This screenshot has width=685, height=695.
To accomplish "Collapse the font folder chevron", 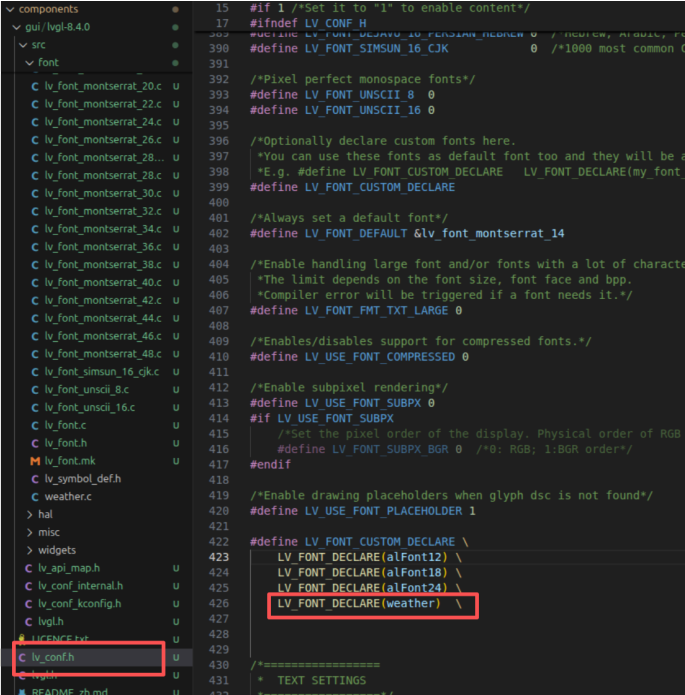I will pos(29,62).
